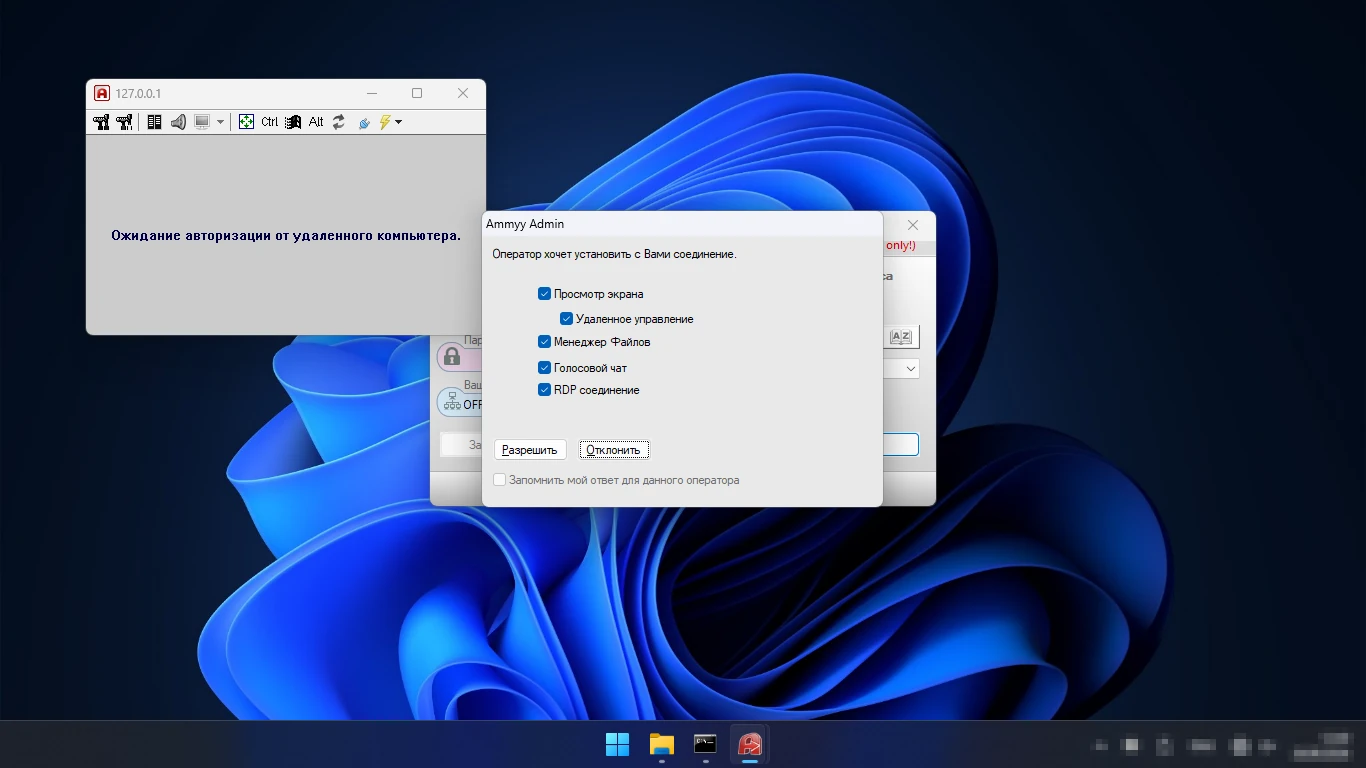
Task: Click the settings icon directly left of File Manager icon
Action: (x=124, y=122)
